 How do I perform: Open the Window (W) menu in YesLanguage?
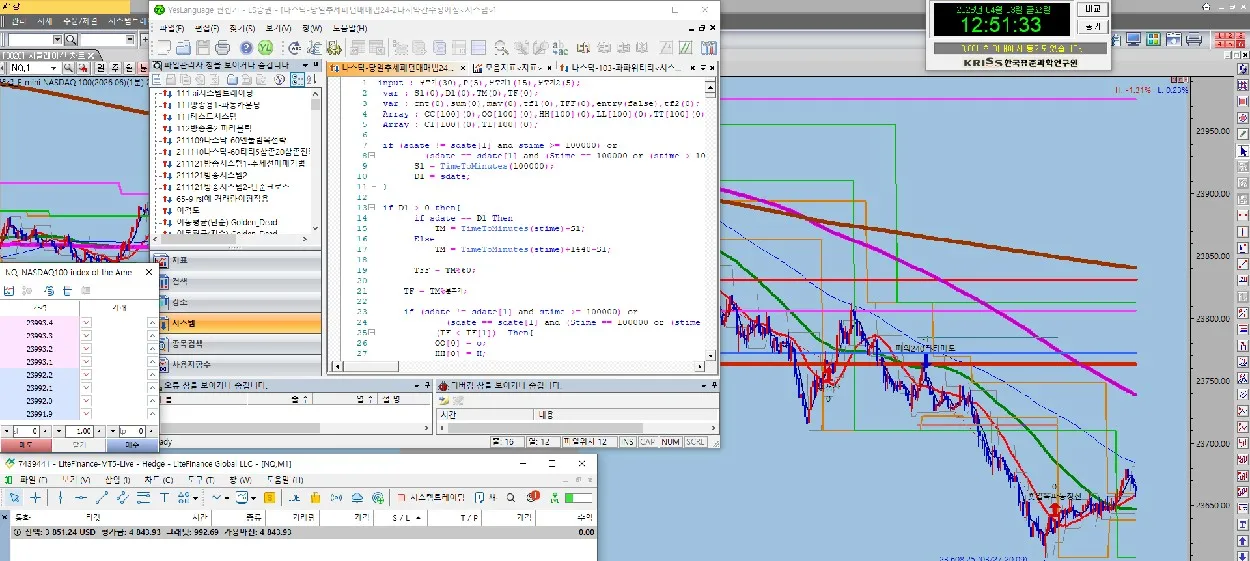point(313,28)
